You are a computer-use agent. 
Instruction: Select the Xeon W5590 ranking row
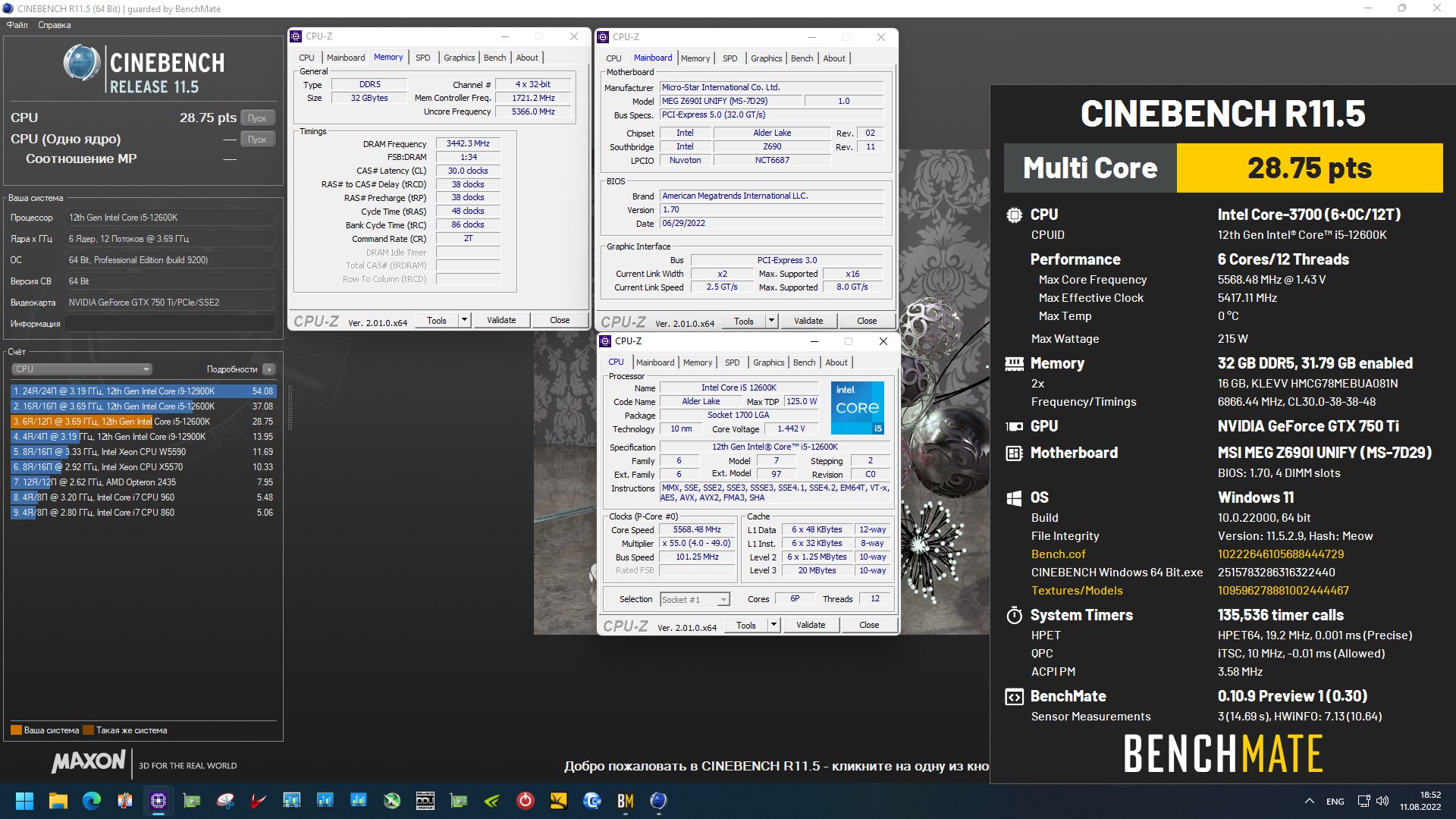[143, 452]
